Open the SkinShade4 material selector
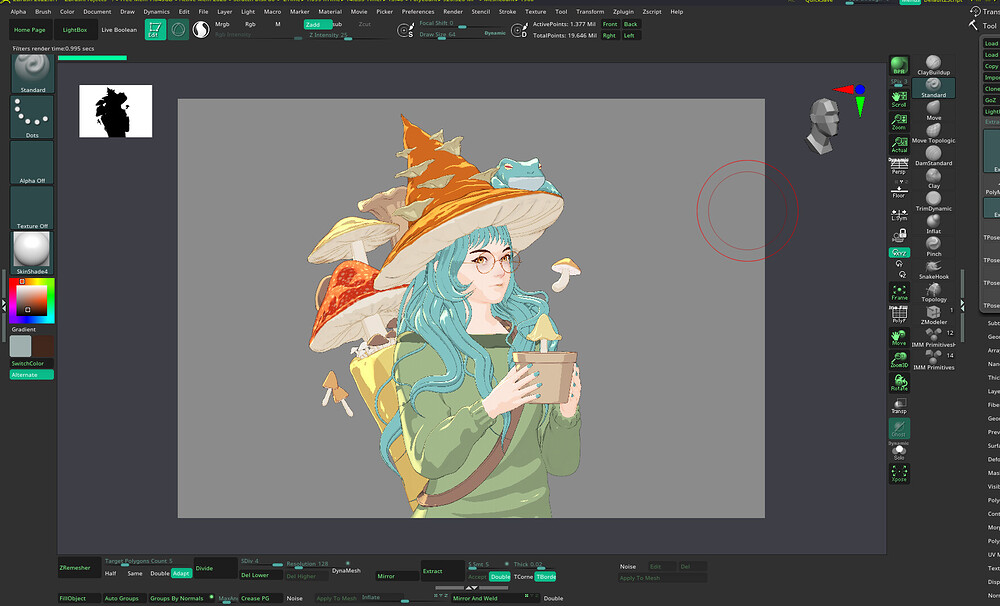This screenshot has width=1000, height=606. click(32, 253)
